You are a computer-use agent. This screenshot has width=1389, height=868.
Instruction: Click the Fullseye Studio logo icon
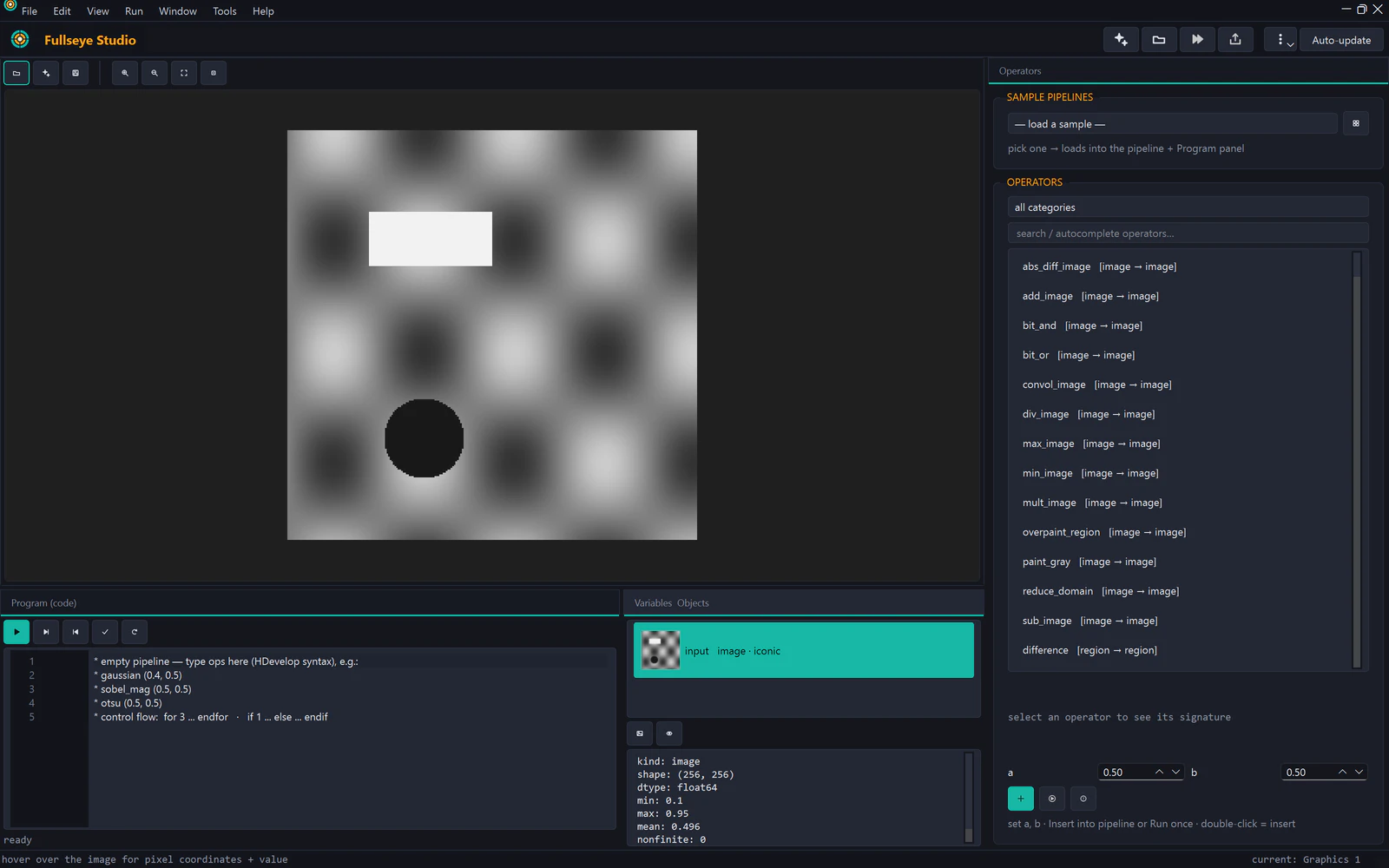(x=20, y=40)
